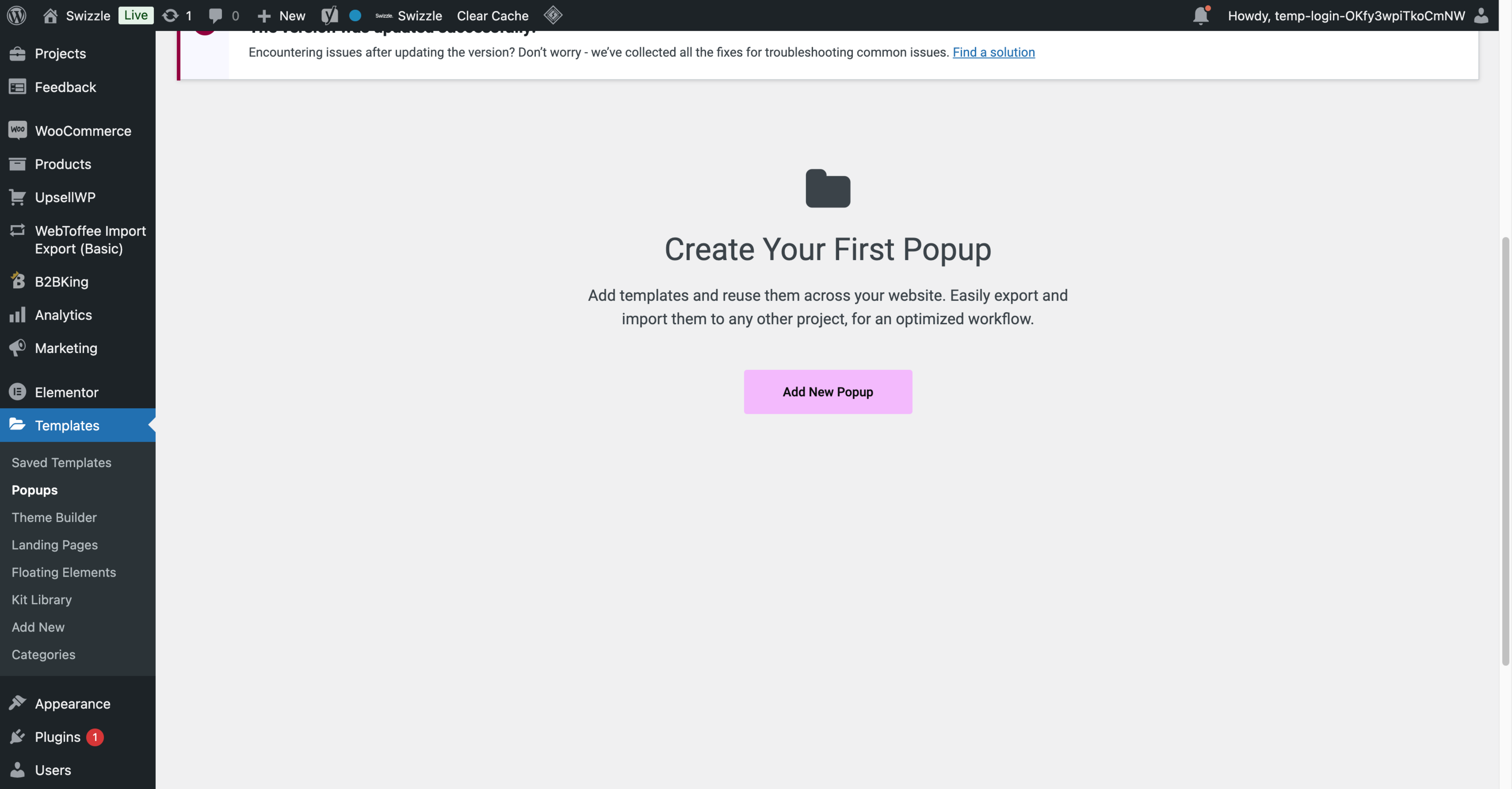Click Swizzle site name in admin bar

[88, 16]
